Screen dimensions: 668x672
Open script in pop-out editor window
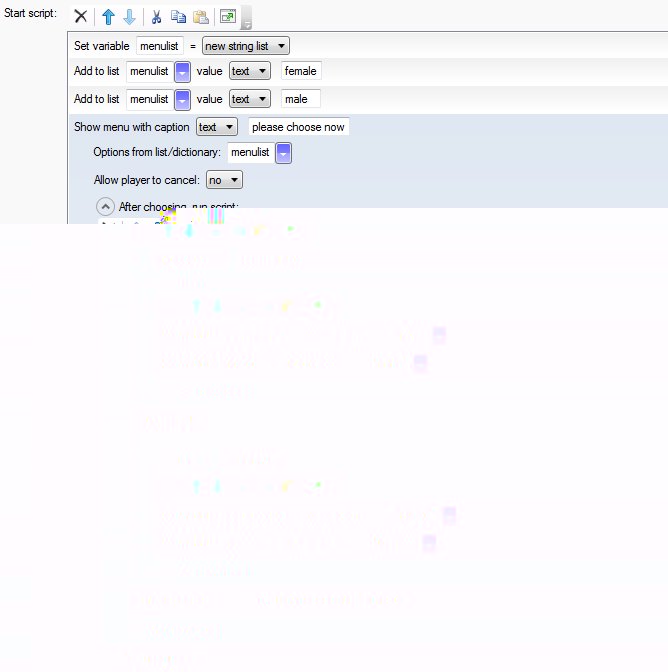tap(227, 17)
